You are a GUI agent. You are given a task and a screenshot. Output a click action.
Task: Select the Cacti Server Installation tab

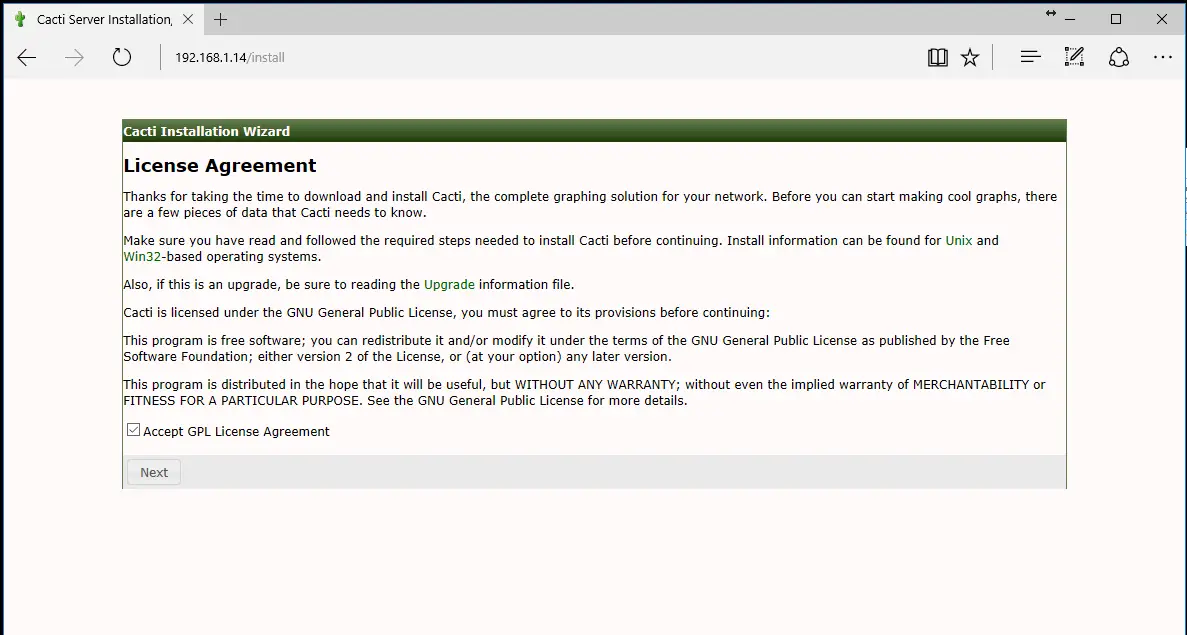pos(104,20)
